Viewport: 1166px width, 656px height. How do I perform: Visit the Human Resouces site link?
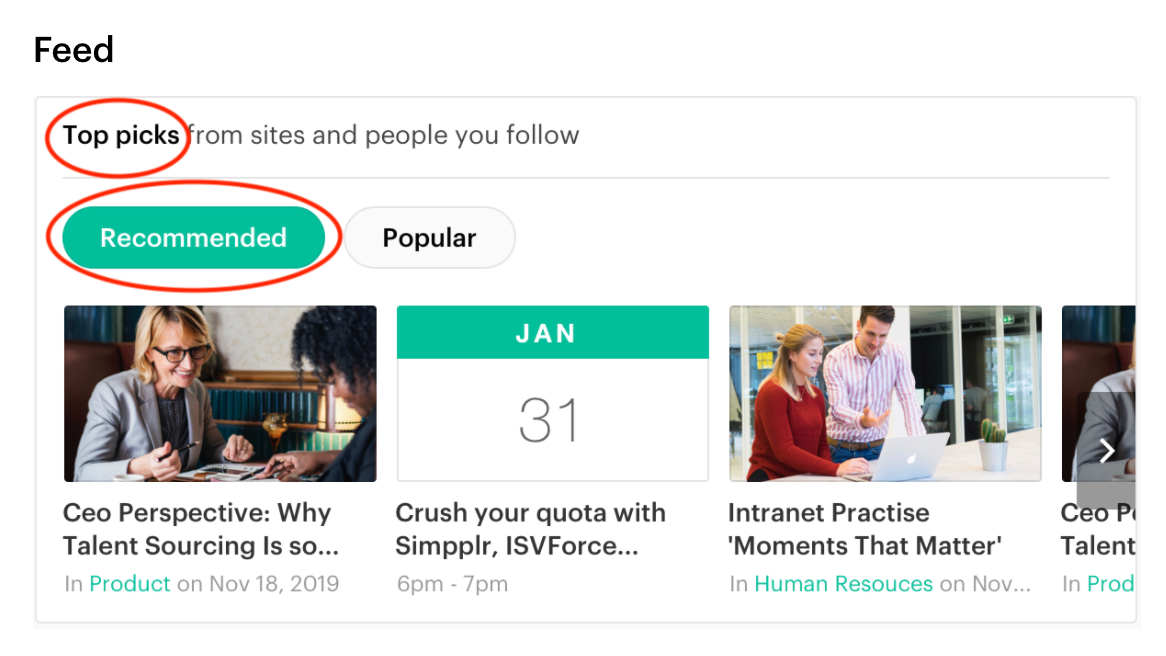tap(843, 584)
